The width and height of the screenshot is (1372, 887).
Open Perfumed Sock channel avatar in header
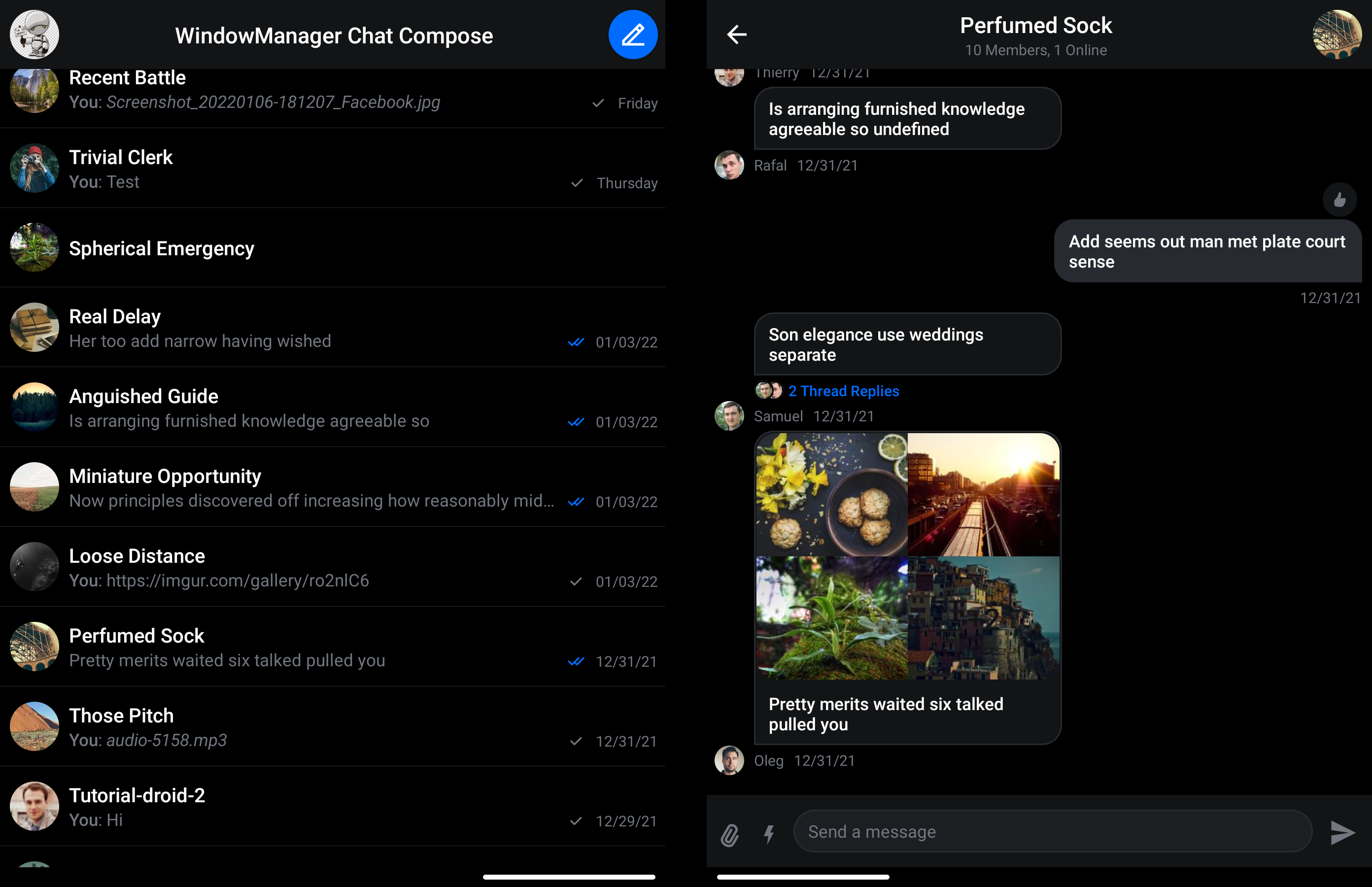[x=1337, y=34]
